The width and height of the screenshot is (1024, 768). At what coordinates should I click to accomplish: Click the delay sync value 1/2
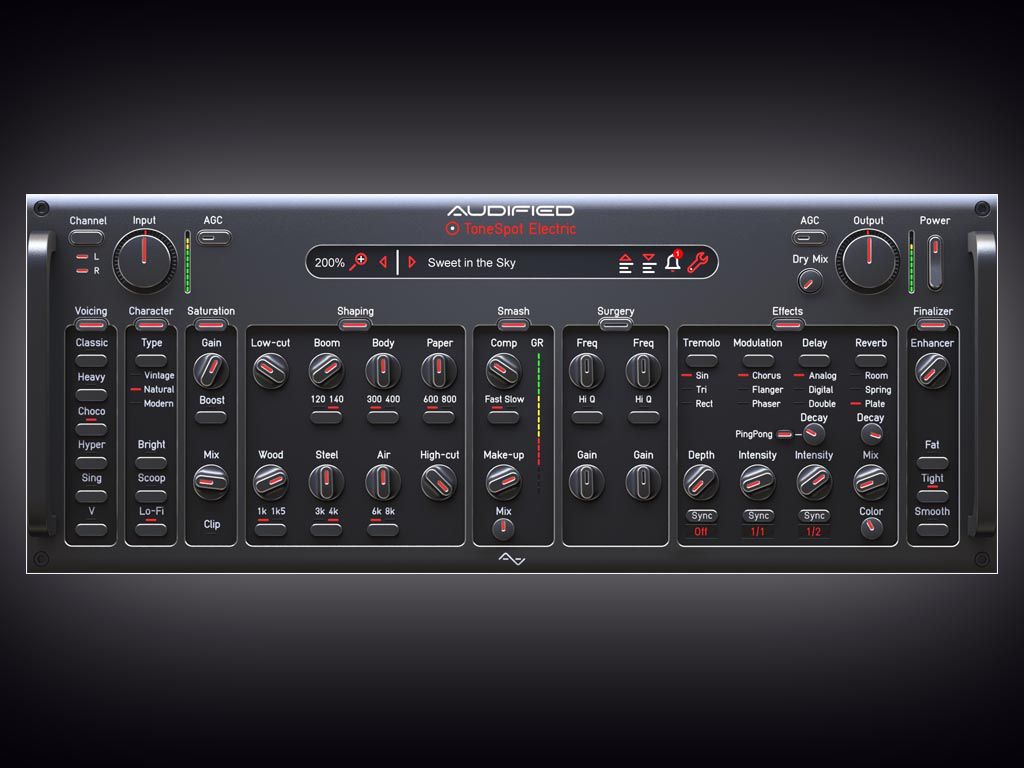pos(814,532)
